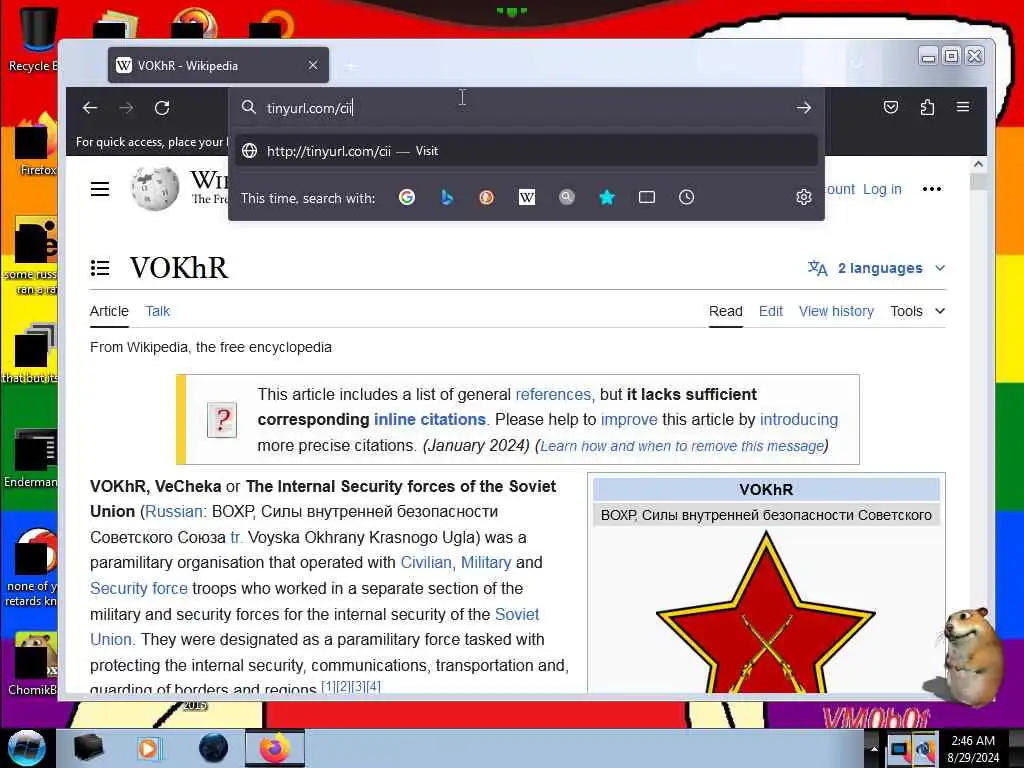This screenshot has width=1024, height=768.
Task: Click the tr. transliteration link
Action: point(236,537)
